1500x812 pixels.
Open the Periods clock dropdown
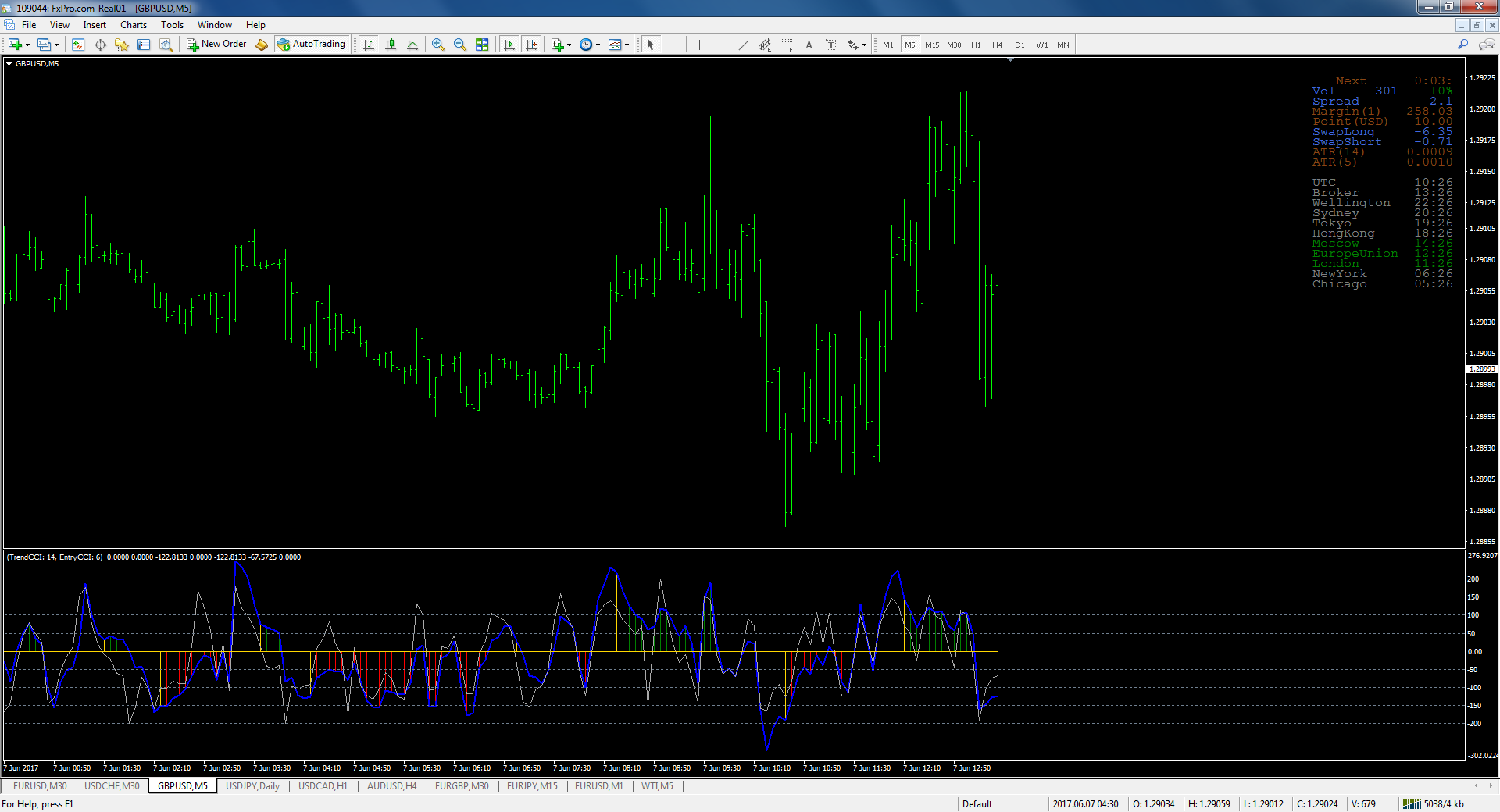(x=590, y=45)
